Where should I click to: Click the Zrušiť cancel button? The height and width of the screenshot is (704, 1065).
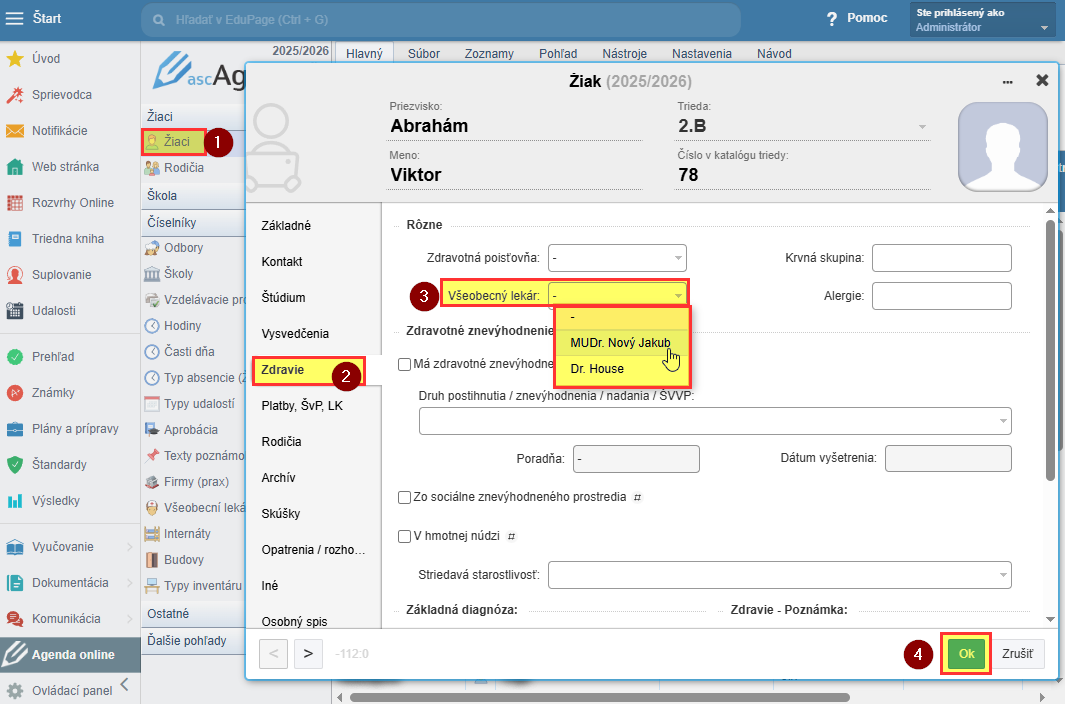pos(1017,654)
